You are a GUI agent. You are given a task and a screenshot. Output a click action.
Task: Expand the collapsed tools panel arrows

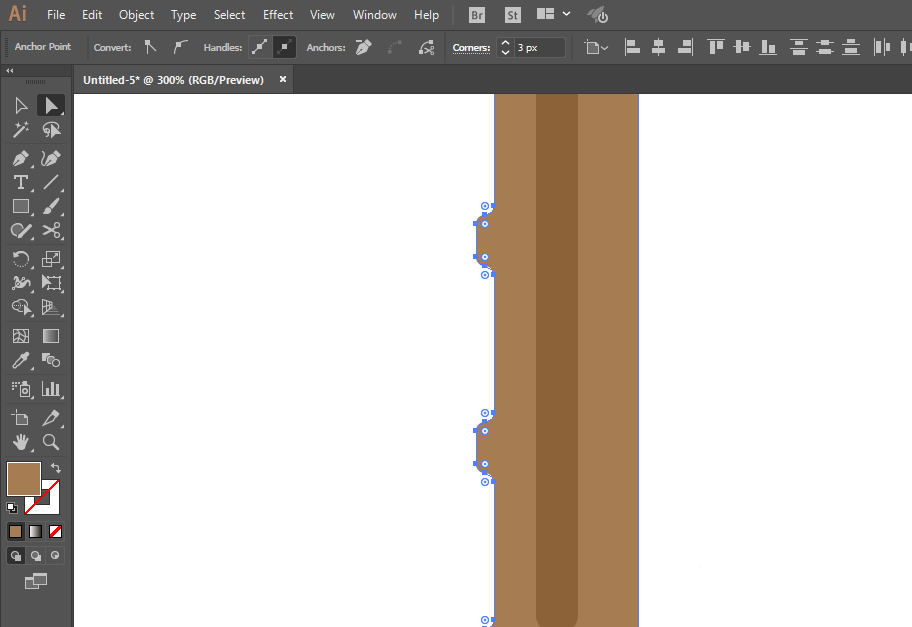(10, 71)
